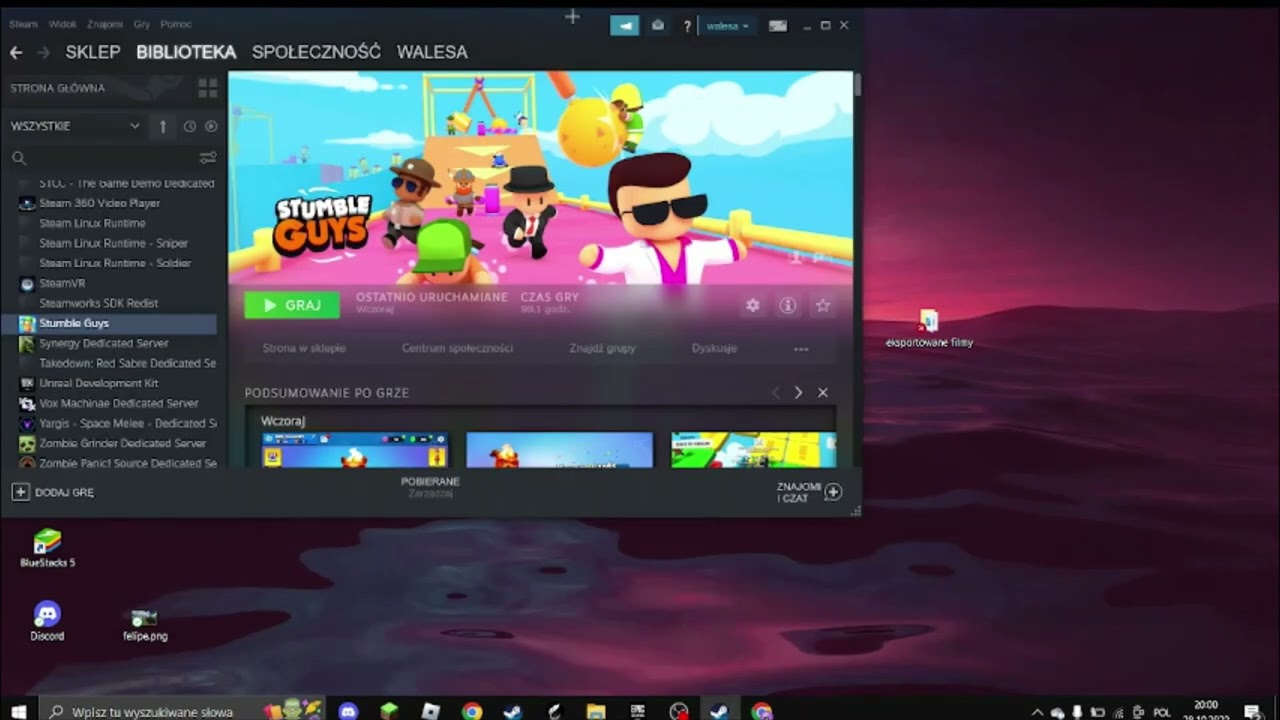This screenshot has height=720, width=1280.
Task: Expand the WSZYSTKIE filter dropdown
Action: coord(75,126)
